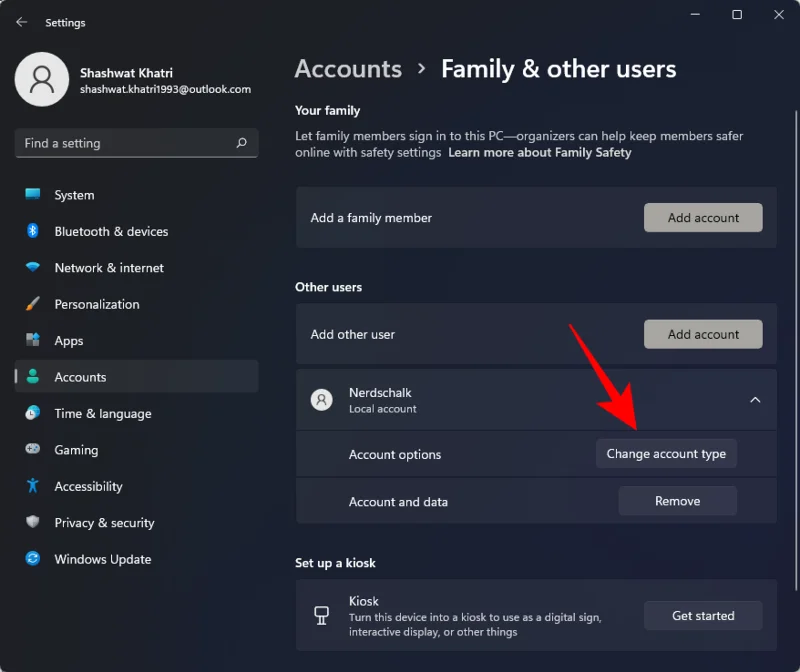Image resolution: width=800 pixels, height=672 pixels.
Task: Click the back arrow navigation button
Action: click(x=20, y=22)
